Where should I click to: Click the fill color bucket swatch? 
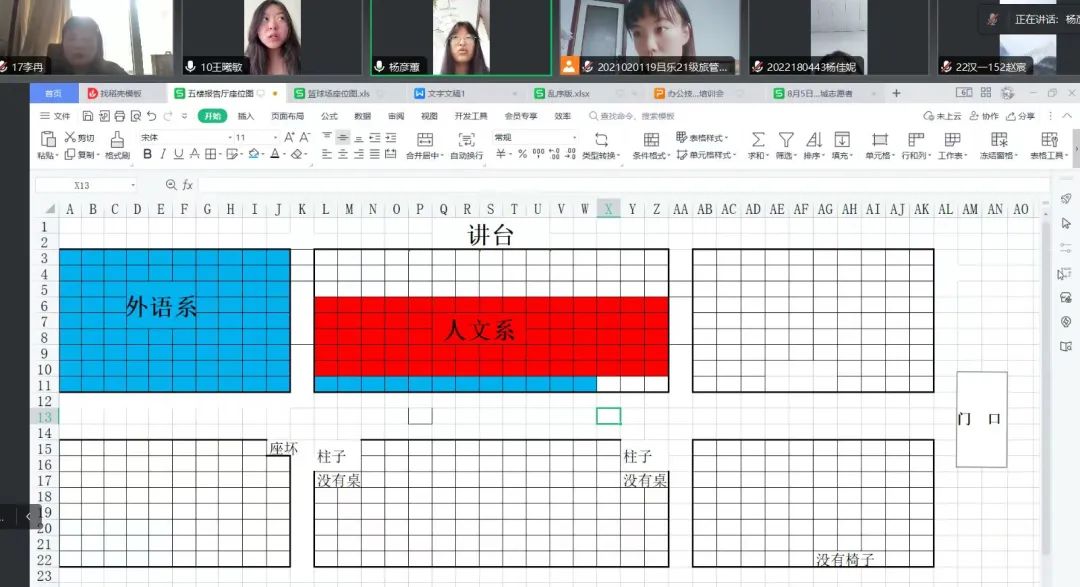coord(254,154)
